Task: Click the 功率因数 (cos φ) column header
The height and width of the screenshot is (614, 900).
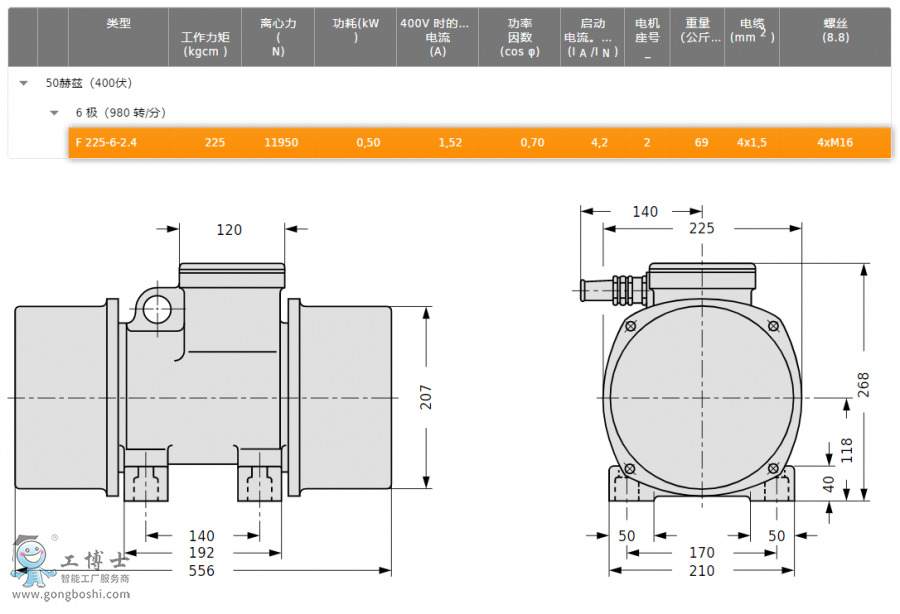Action: click(519, 37)
